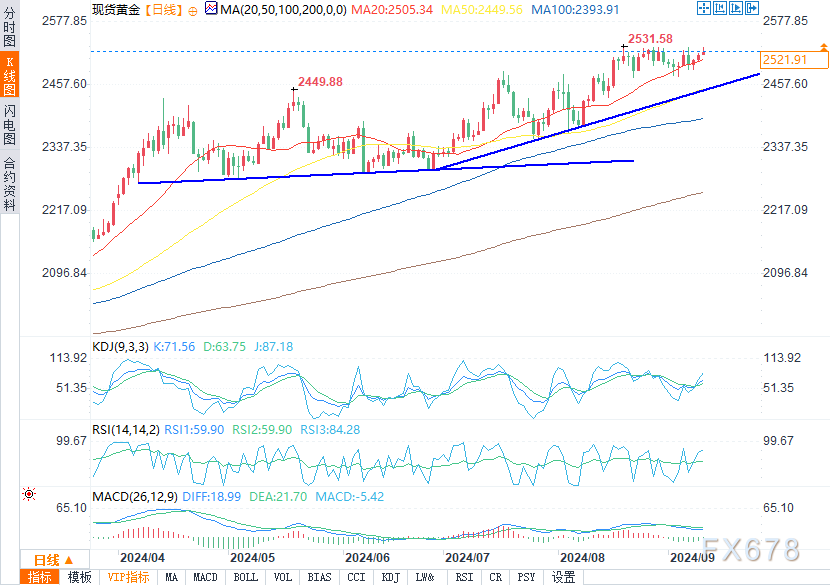
Task: Toggle the KDJ indicator in bottom bar
Action: 392,577
